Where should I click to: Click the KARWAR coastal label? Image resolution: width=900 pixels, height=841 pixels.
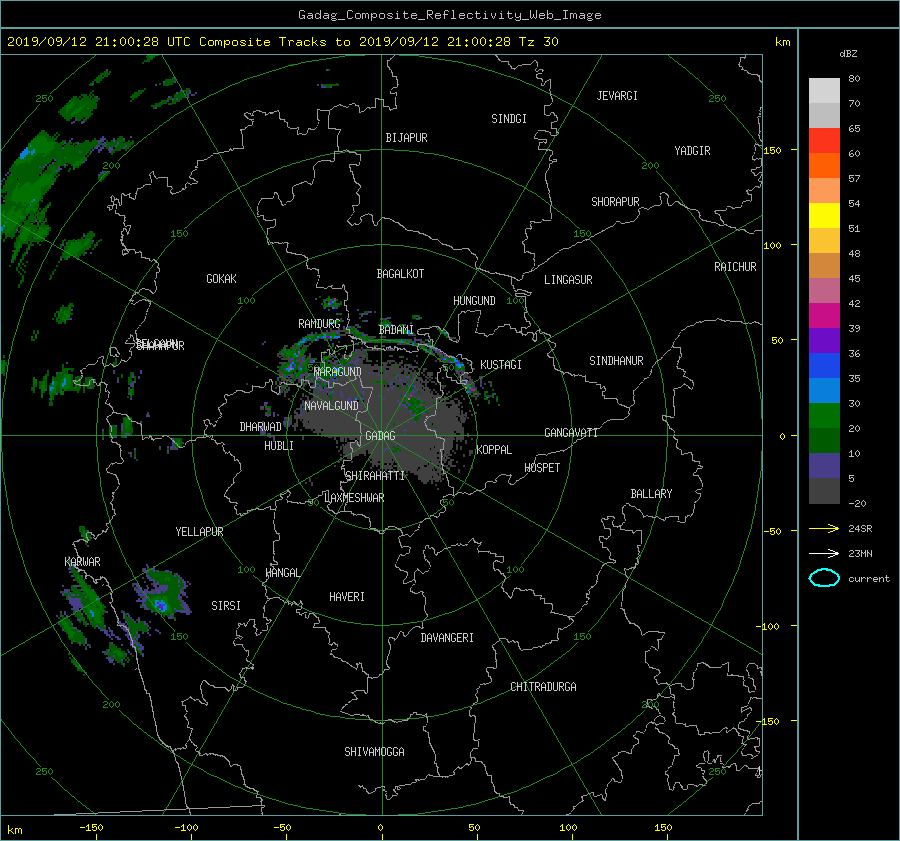point(83,562)
